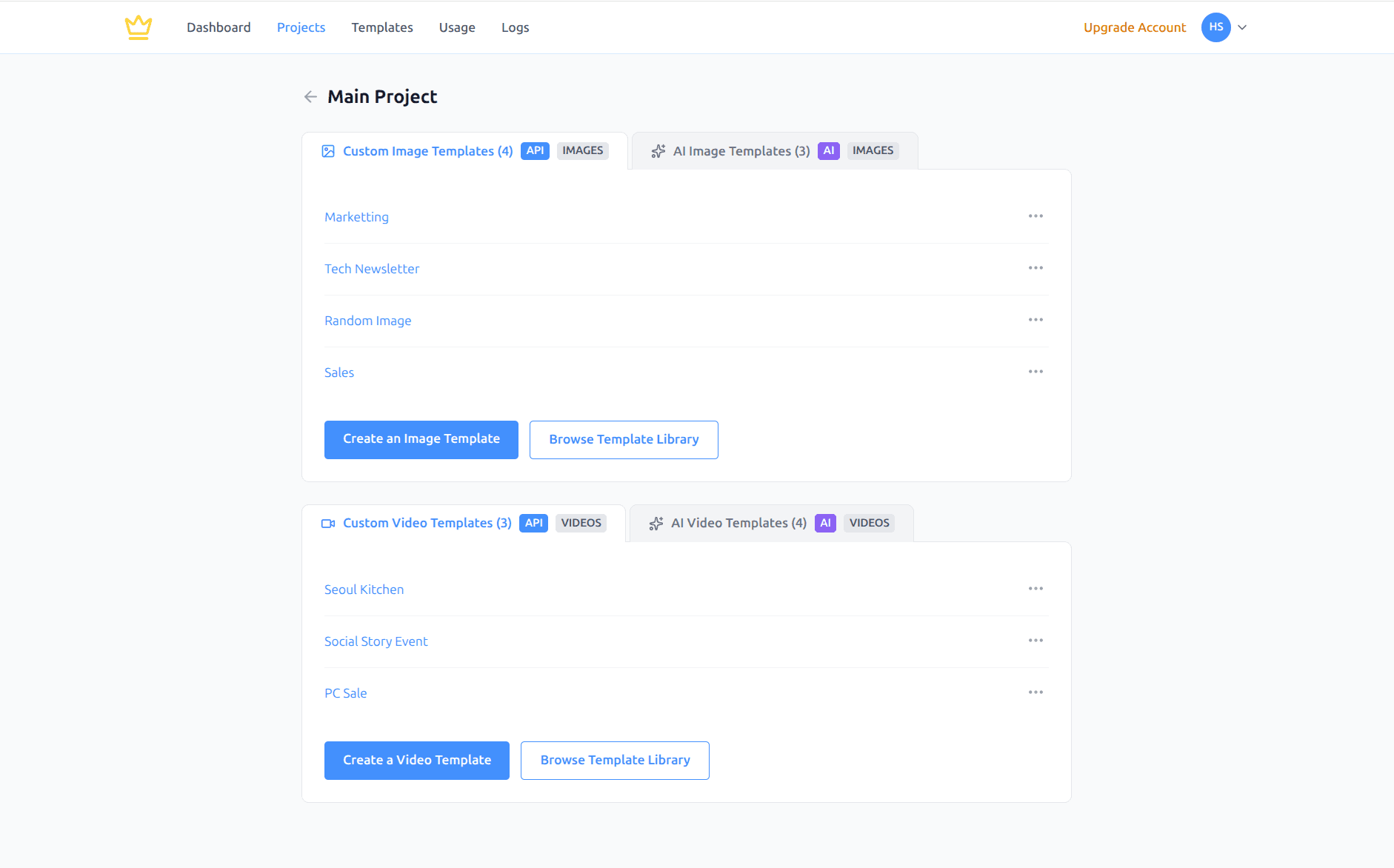The height and width of the screenshot is (868, 1394).
Task: Click Create a Video Template button
Action: pos(417,760)
